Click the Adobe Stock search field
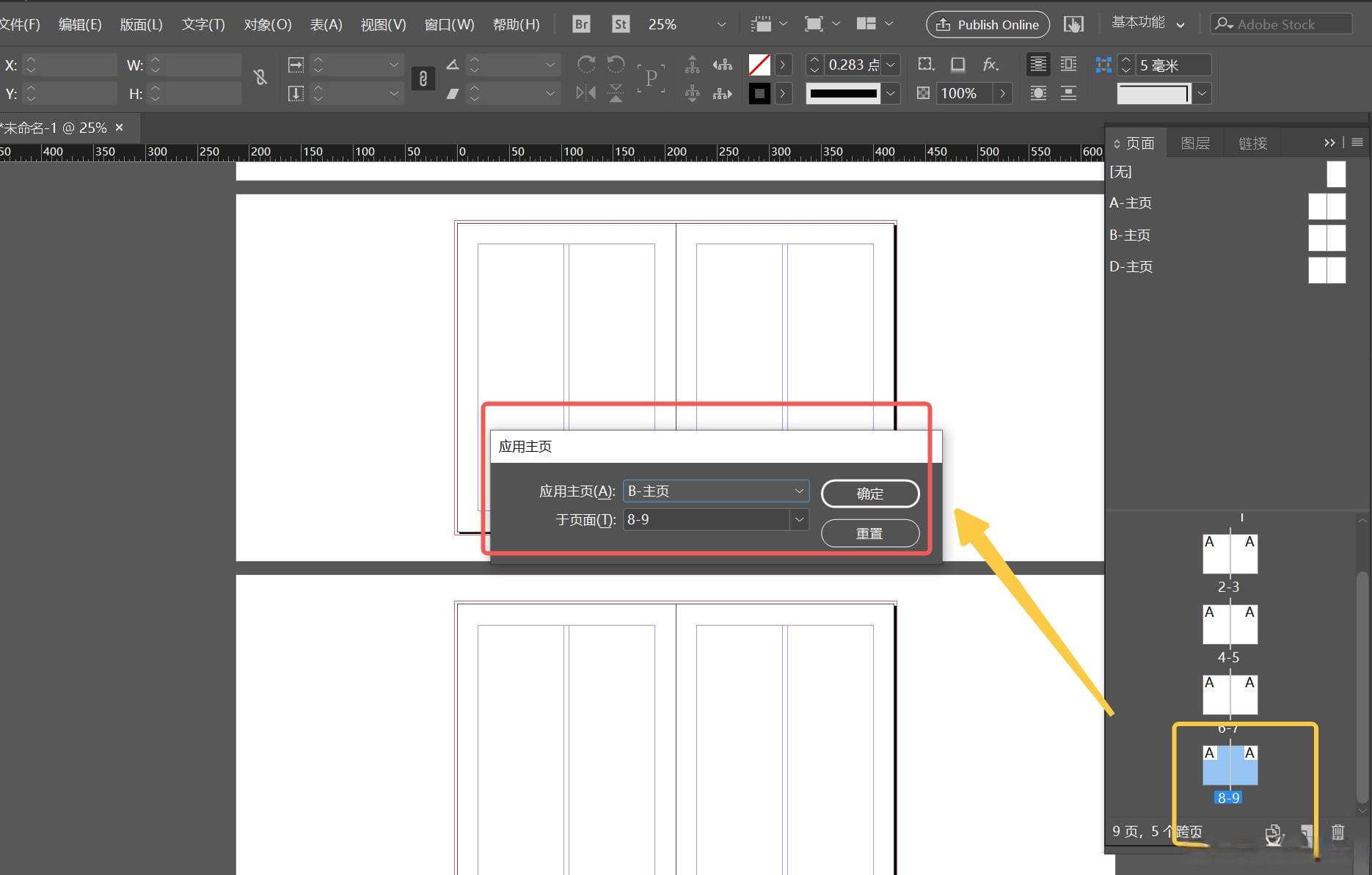1372x875 pixels. (x=1280, y=24)
